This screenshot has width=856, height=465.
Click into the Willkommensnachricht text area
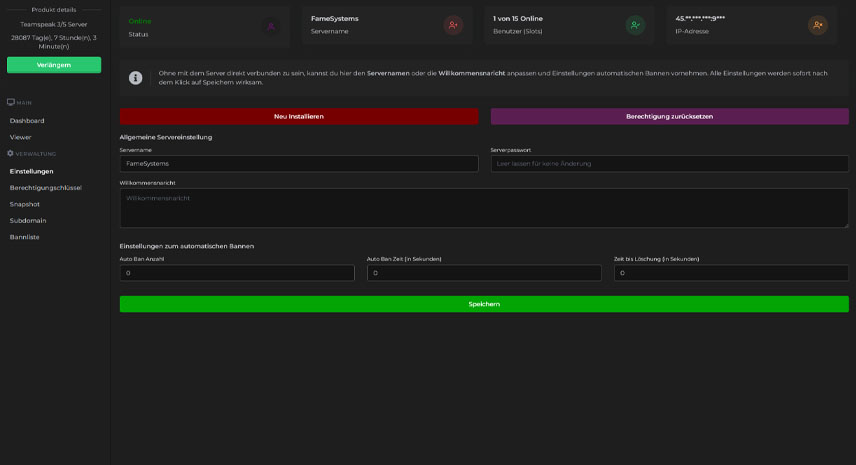pyautogui.click(x=484, y=208)
